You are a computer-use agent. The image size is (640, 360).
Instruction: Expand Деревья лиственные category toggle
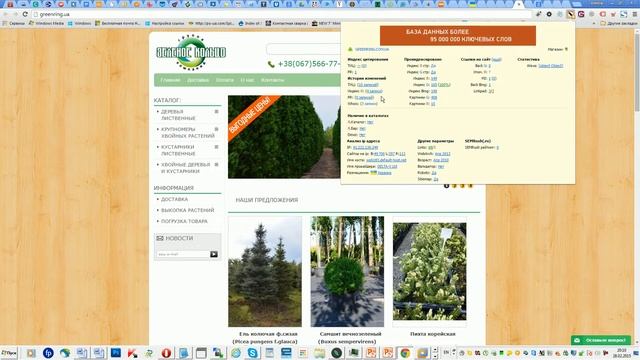[x=217, y=111]
